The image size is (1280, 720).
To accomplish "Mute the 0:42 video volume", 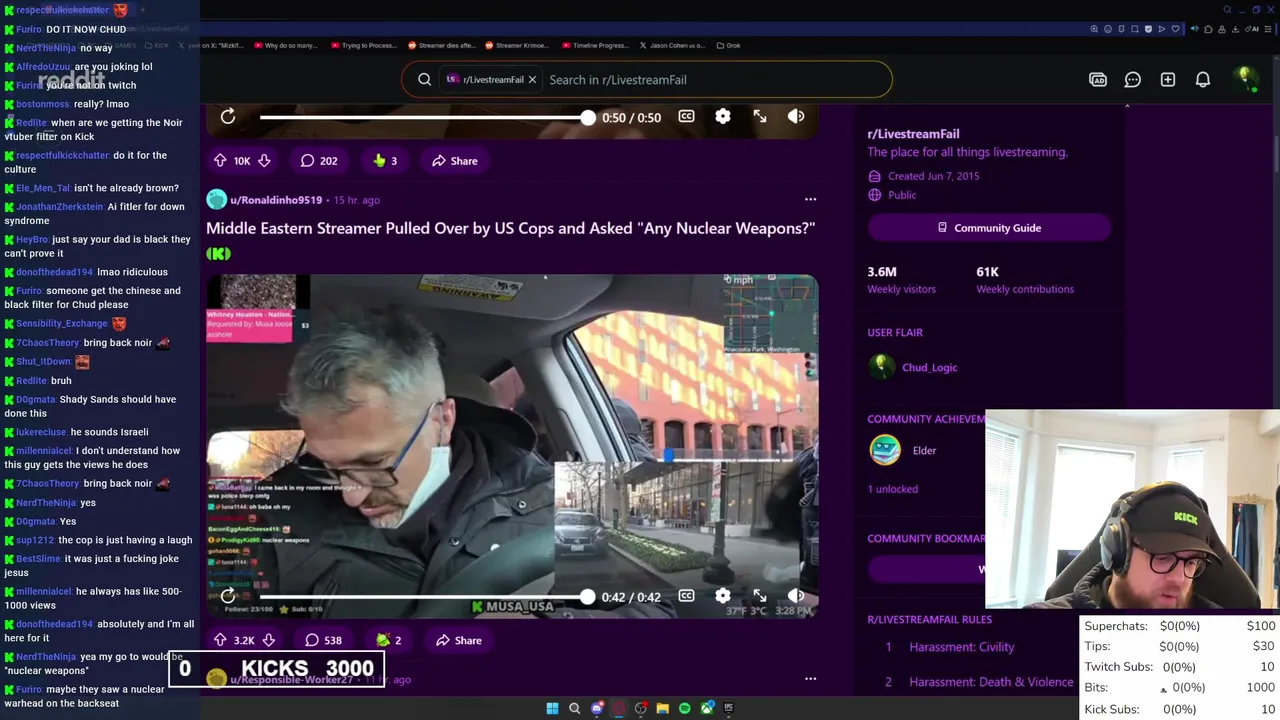I will click(796, 596).
